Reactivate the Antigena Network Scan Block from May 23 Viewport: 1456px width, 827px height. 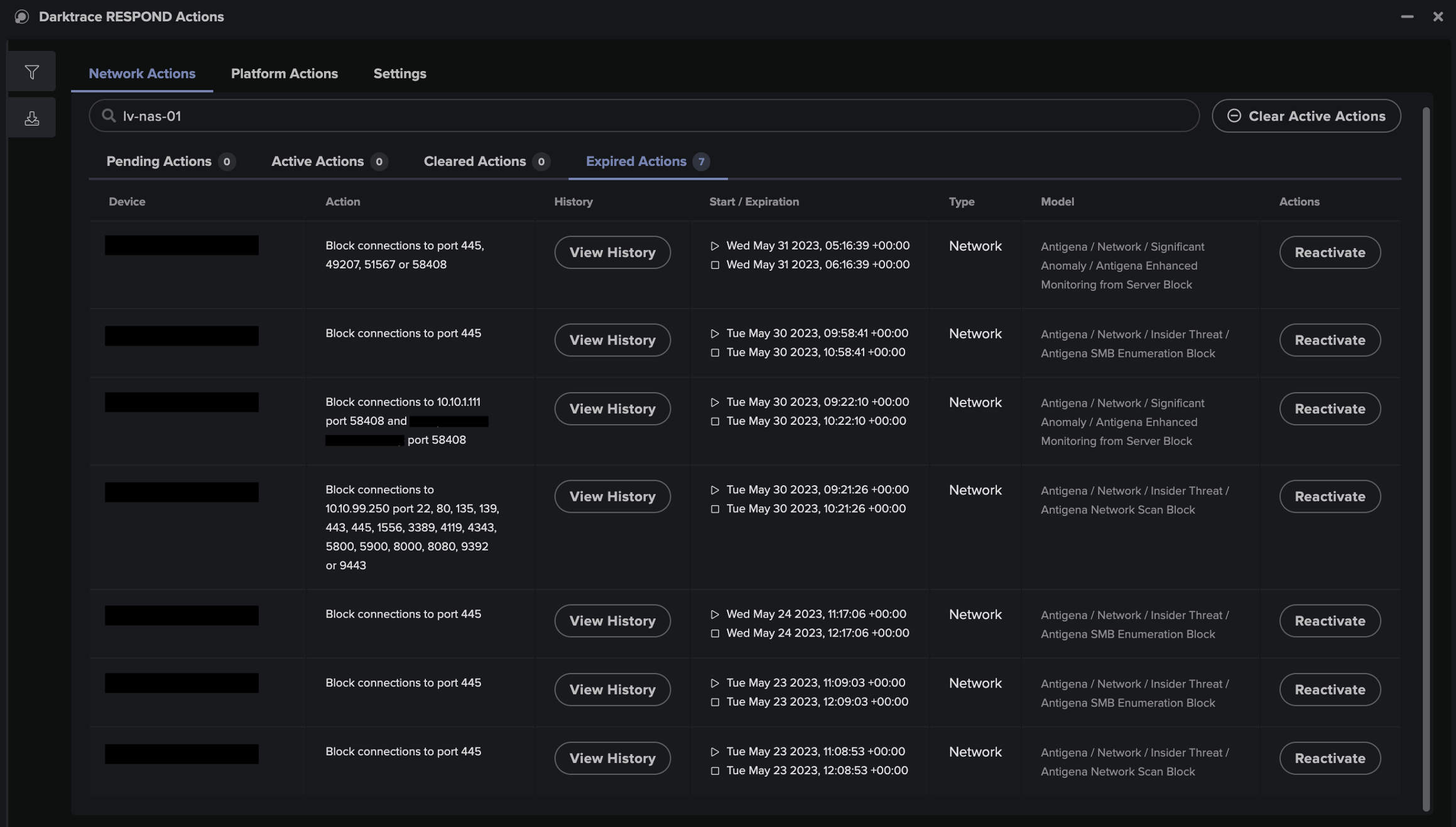coord(1329,758)
